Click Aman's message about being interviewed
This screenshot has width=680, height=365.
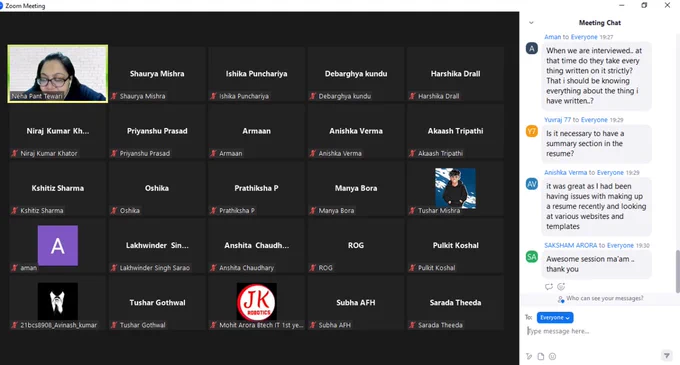pos(596,76)
